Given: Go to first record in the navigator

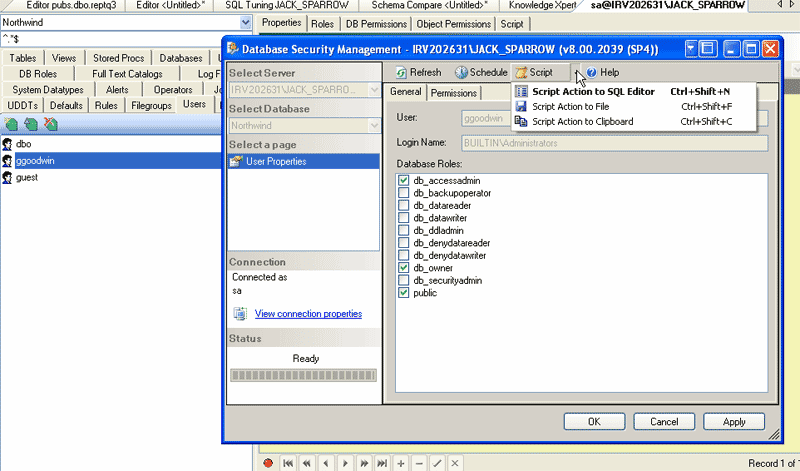Looking at the screenshot, I should tap(288, 463).
